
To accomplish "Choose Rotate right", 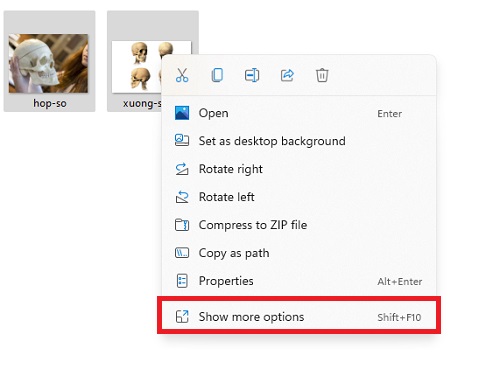I will pyautogui.click(x=299, y=169).
